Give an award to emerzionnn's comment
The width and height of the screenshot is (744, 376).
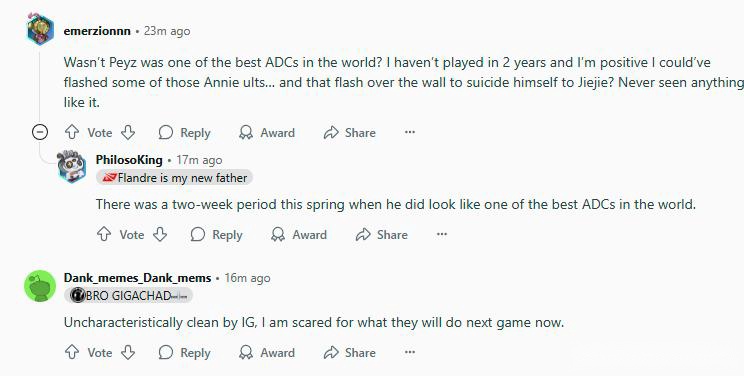pos(267,132)
